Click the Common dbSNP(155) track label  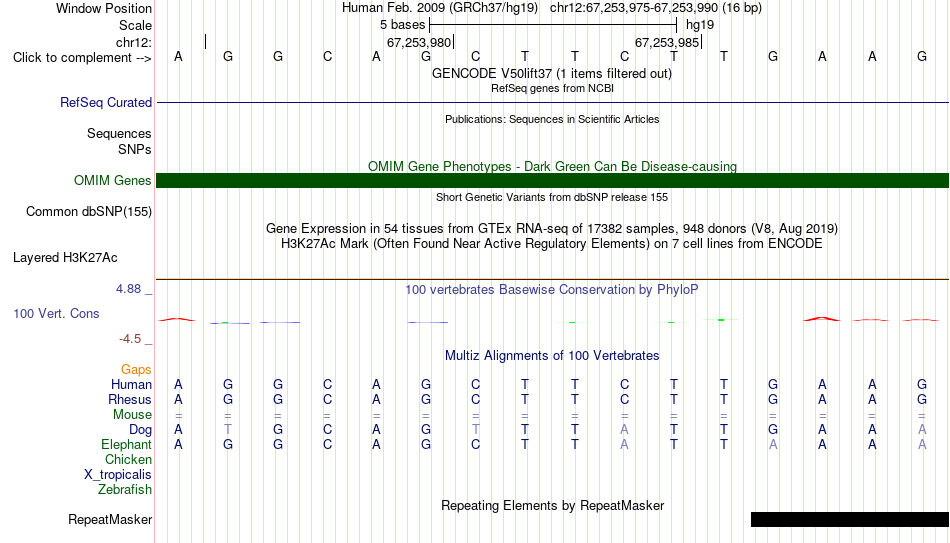tap(89, 212)
